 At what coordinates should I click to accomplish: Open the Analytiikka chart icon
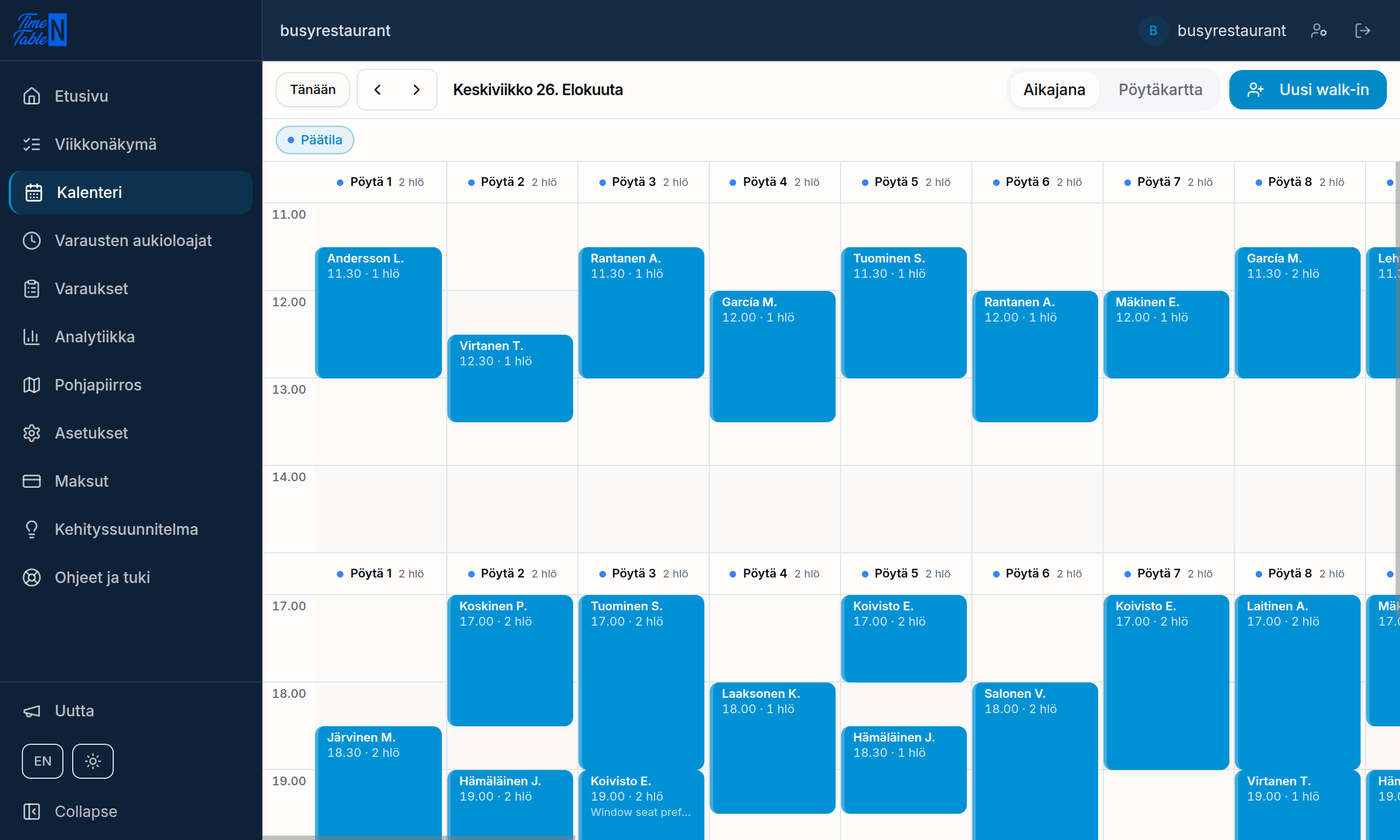(x=32, y=337)
